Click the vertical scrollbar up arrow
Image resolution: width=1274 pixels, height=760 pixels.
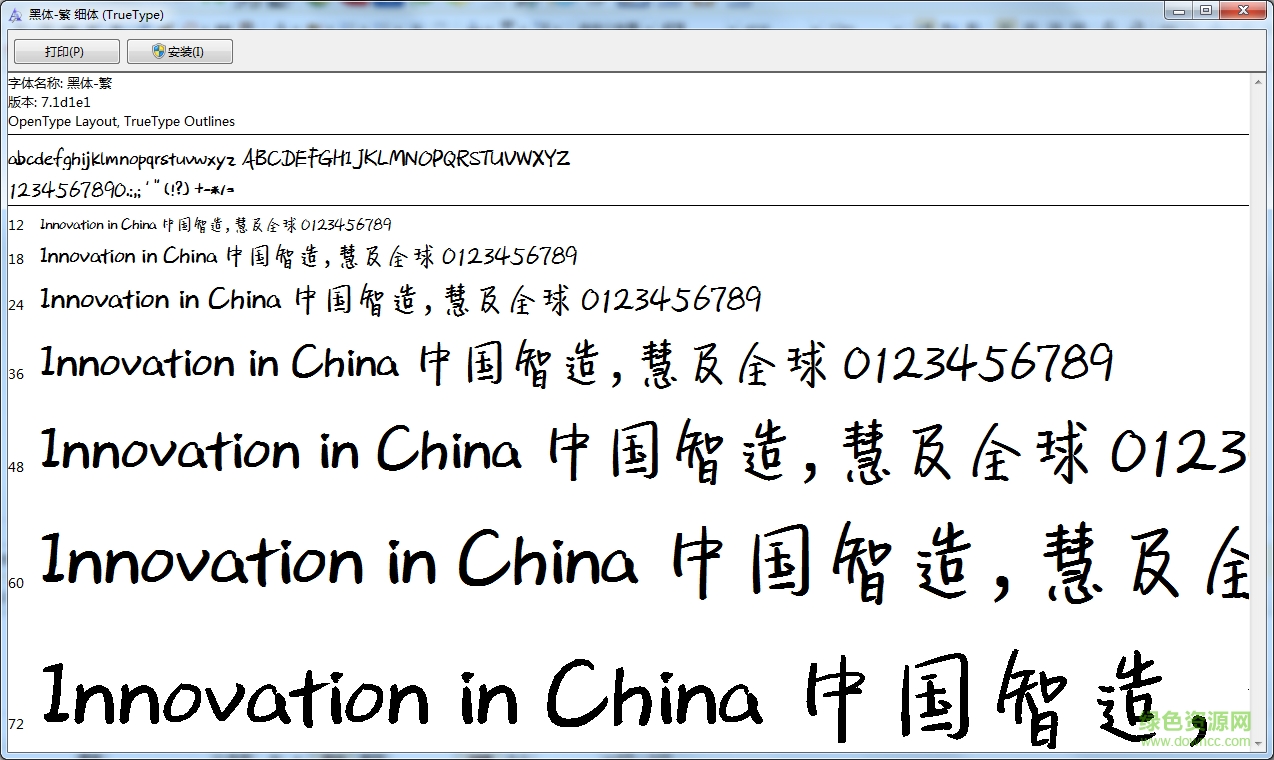[1258, 82]
